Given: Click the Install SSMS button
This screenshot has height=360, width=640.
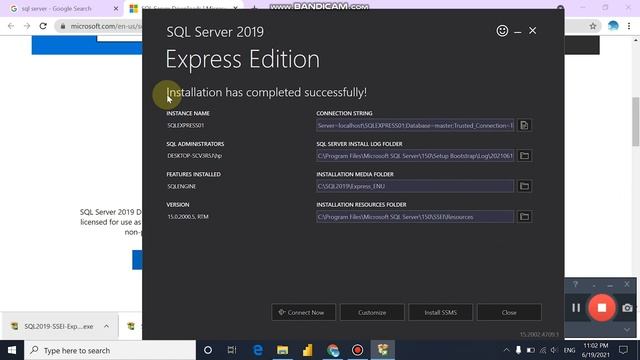Looking at the screenshot, I should click(x=440, y=312).
